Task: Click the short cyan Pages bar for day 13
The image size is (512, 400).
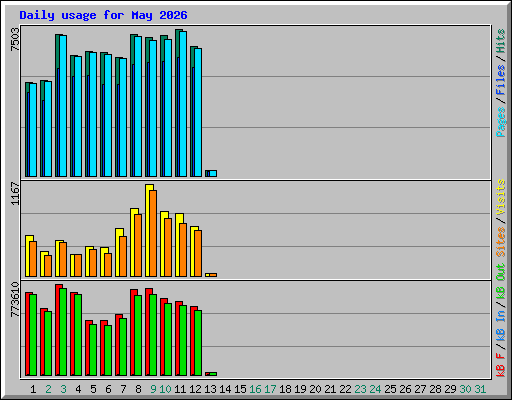Action: click(213, 174)
